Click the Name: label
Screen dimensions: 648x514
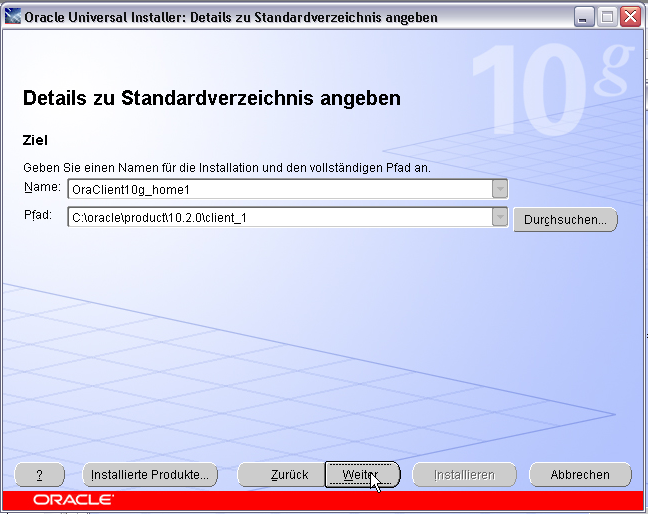[42, 187]
